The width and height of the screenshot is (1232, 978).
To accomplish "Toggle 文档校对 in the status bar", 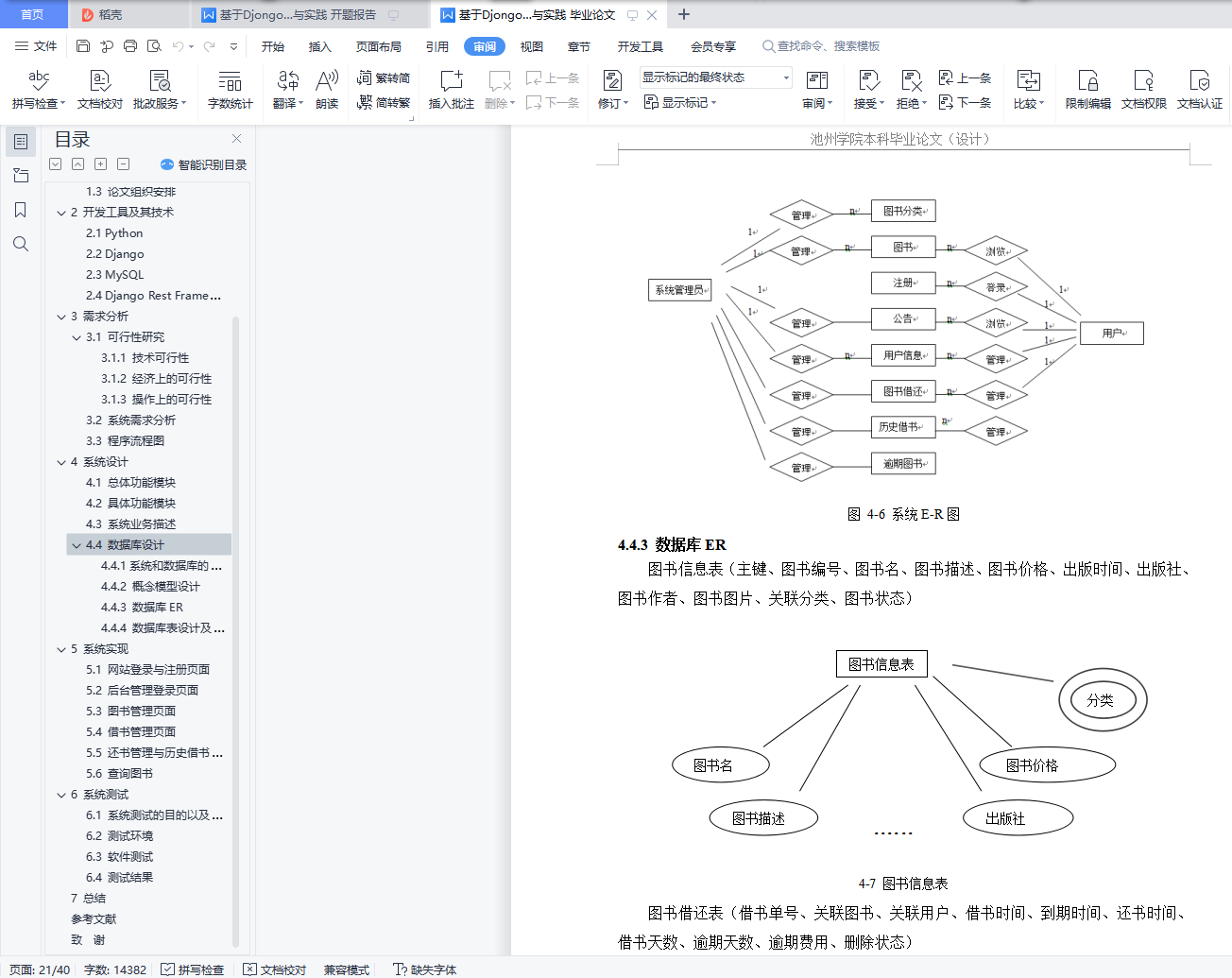I will [275, 969].
